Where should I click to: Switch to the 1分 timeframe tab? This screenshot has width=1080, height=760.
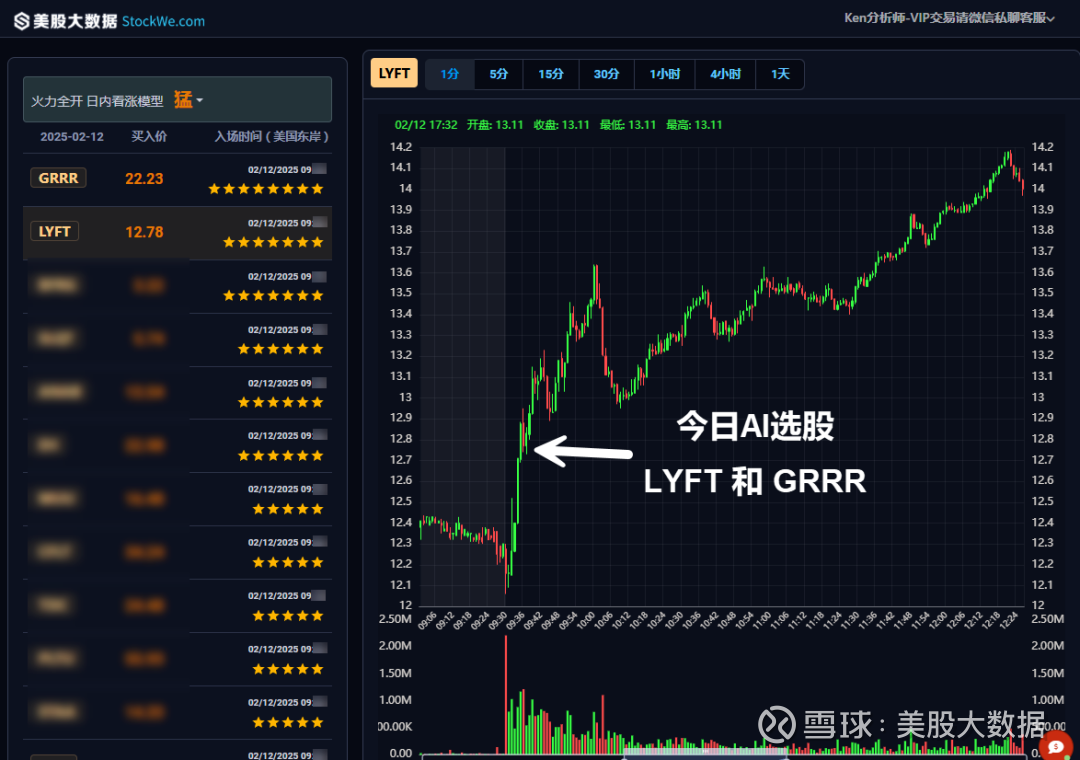click(450, 74)
